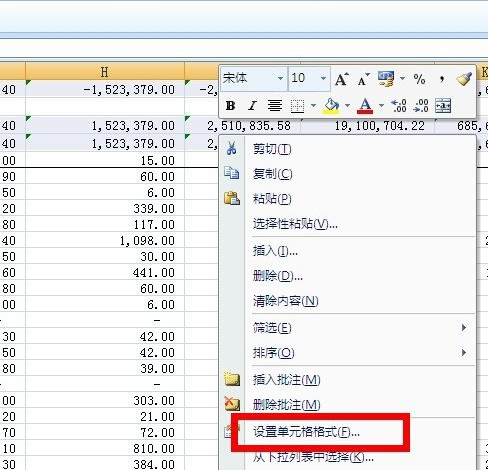Select cell showing 21.00
This screenshot has width=488, height=470.
point(105,417)
